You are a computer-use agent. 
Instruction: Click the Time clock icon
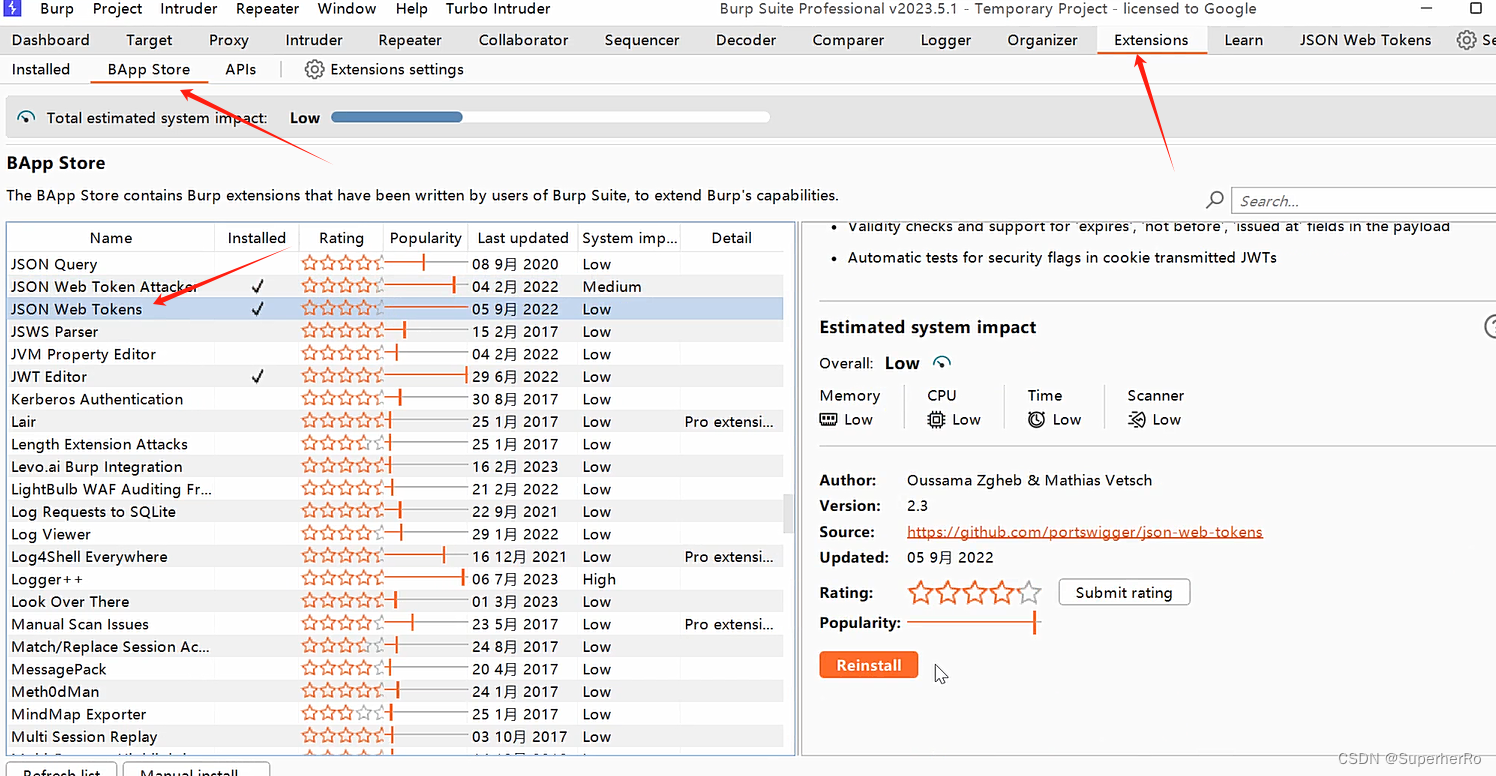pyautogui.click(x=1036, y=419)
